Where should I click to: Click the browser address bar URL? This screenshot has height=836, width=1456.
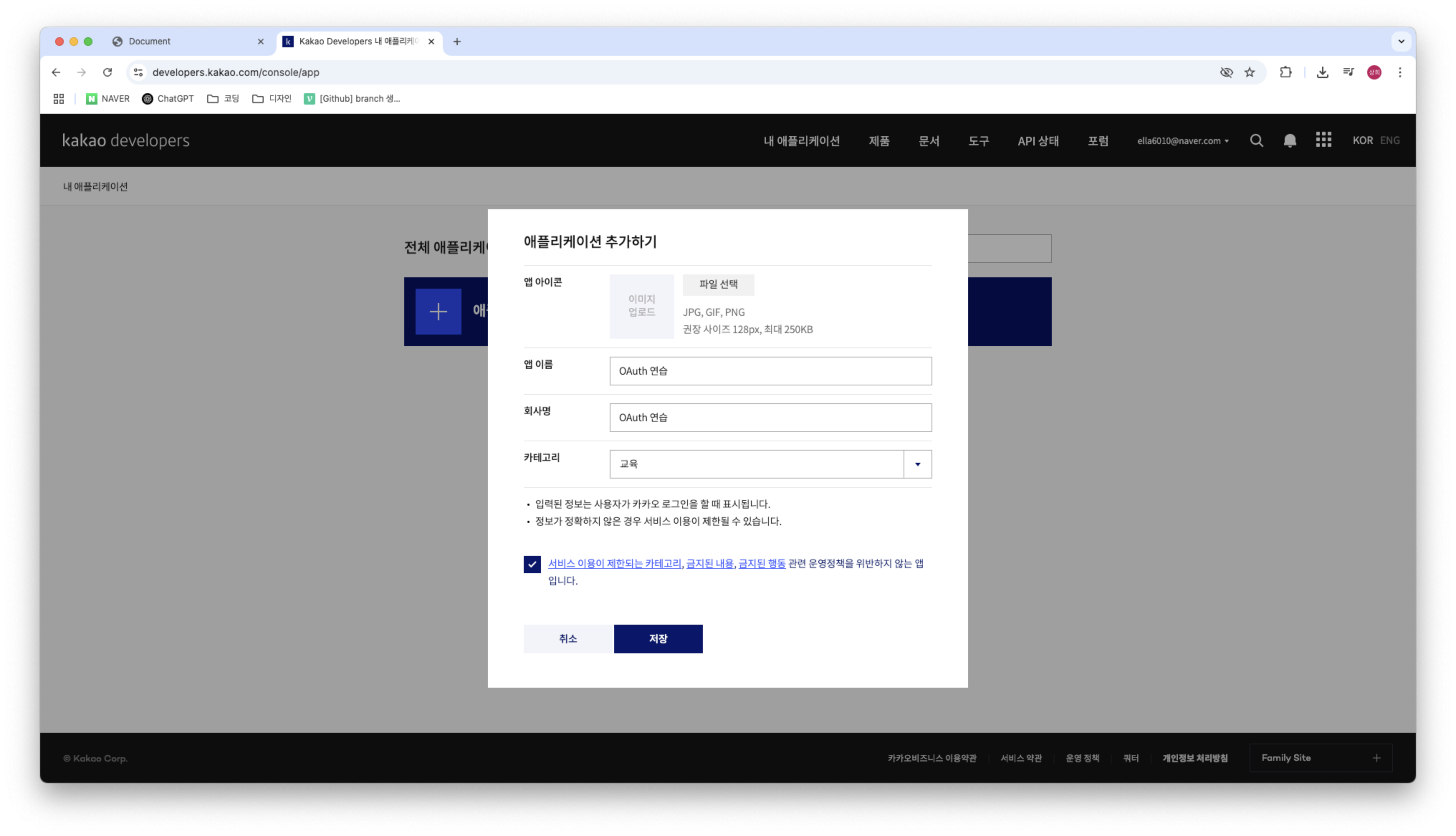click(236, 72)
